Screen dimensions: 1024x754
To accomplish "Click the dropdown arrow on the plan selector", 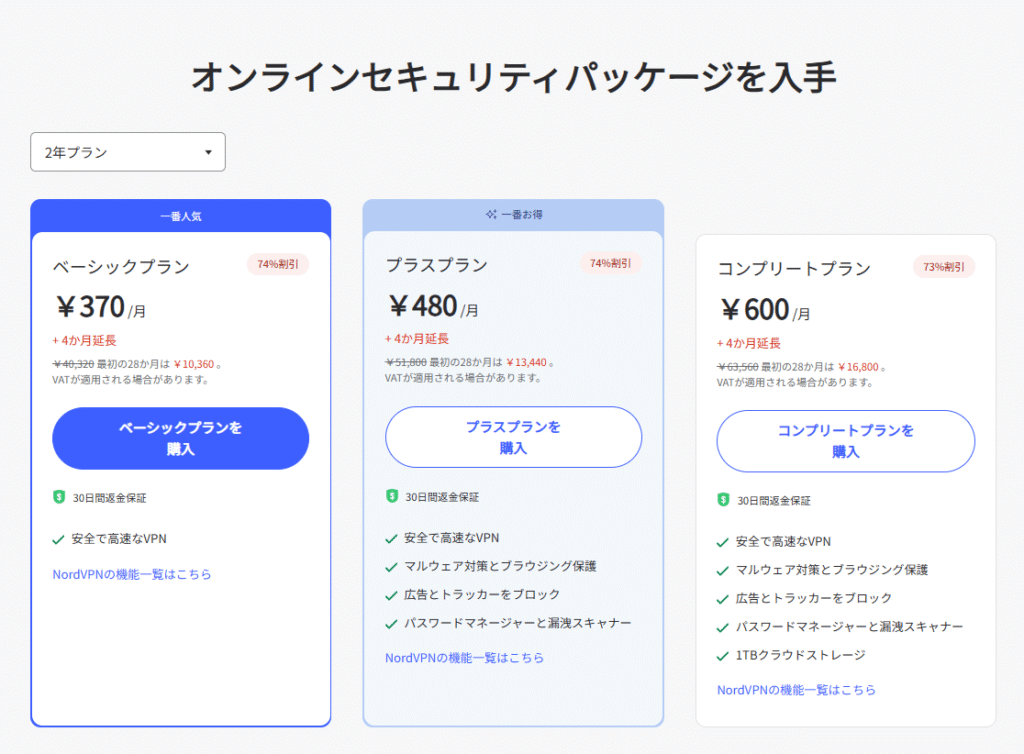I will 208,151.
